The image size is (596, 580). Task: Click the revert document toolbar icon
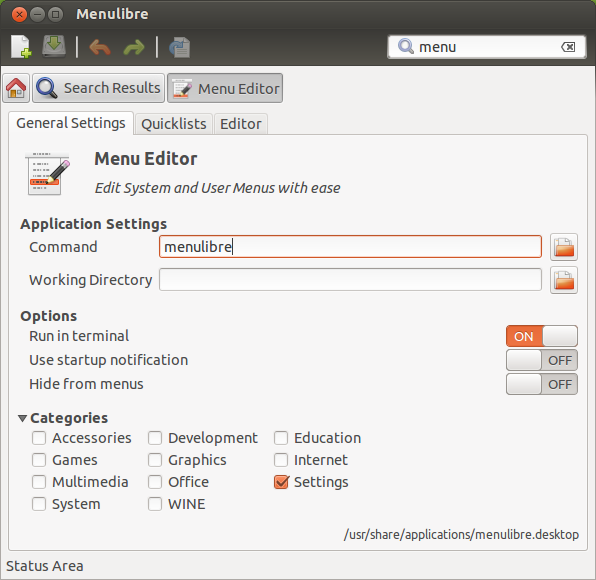pyautogui.click(x=179, y=47)
